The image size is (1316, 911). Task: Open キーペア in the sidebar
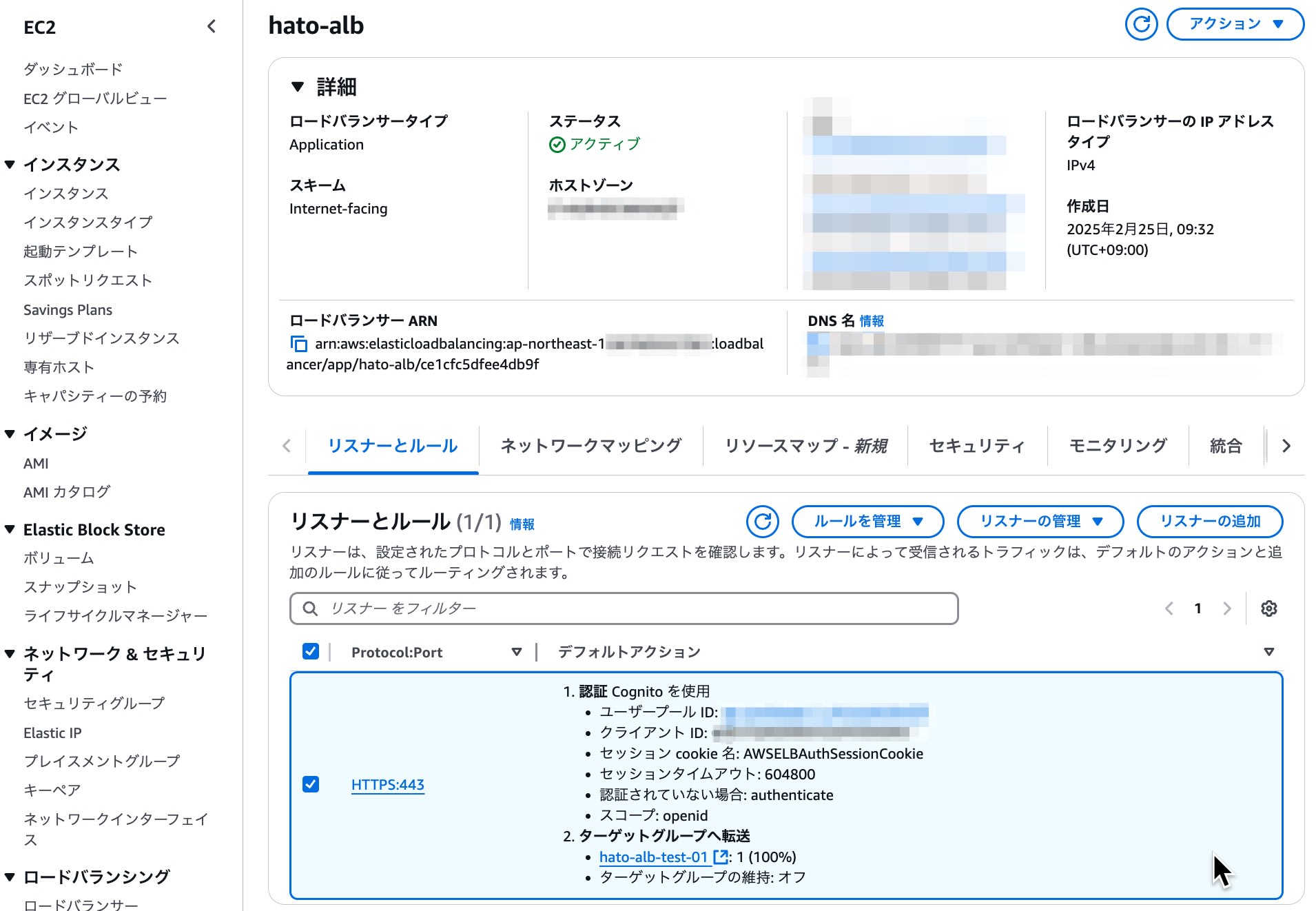(x=52, y=790)
